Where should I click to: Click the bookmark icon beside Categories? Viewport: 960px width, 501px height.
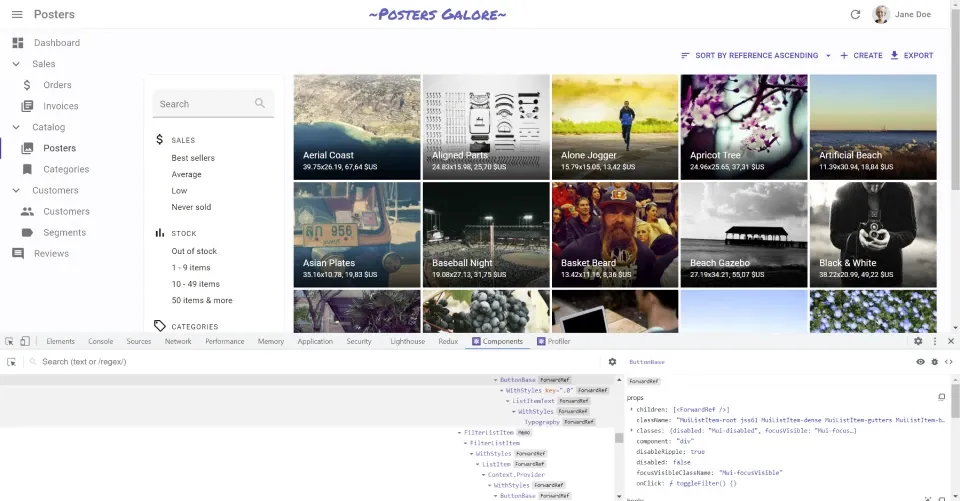[27, 169]
